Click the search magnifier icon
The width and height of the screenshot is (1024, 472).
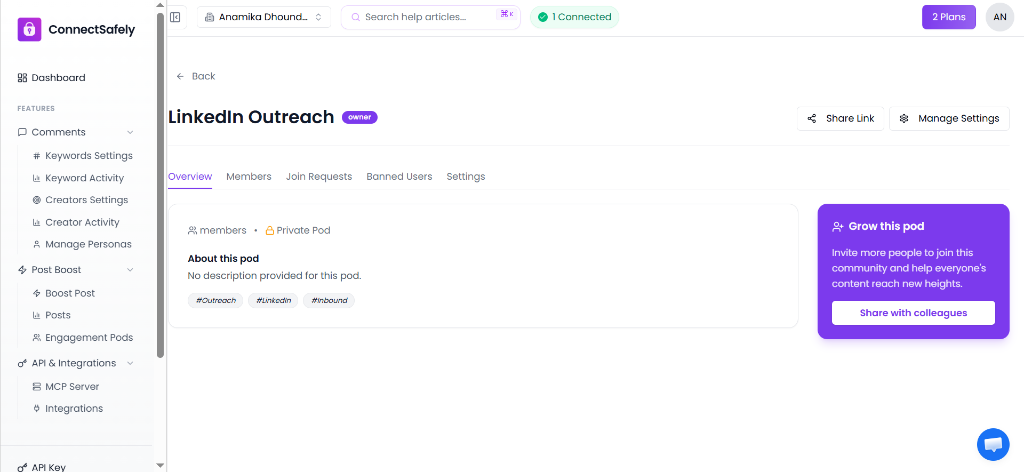(x=356, y=17)
